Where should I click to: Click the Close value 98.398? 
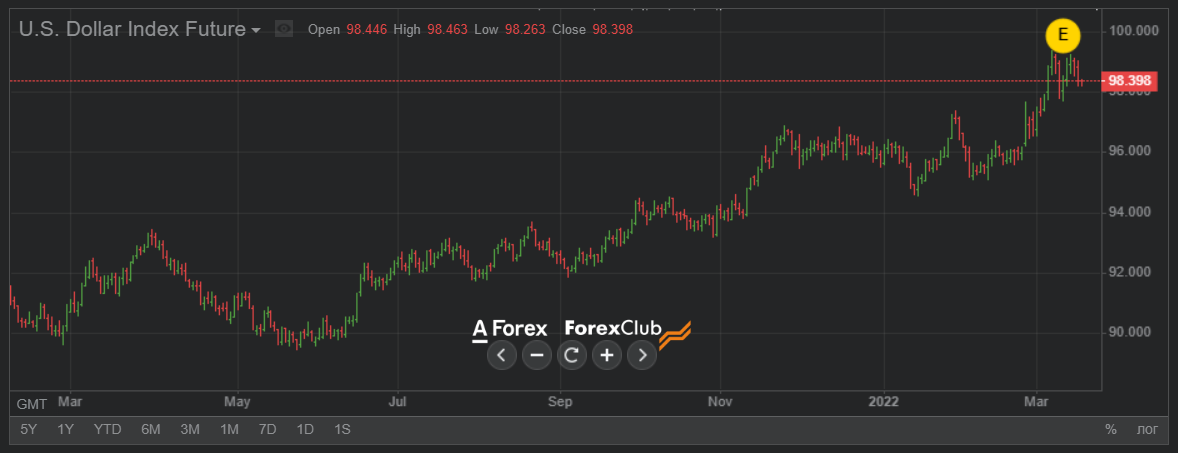coord(612,30)
